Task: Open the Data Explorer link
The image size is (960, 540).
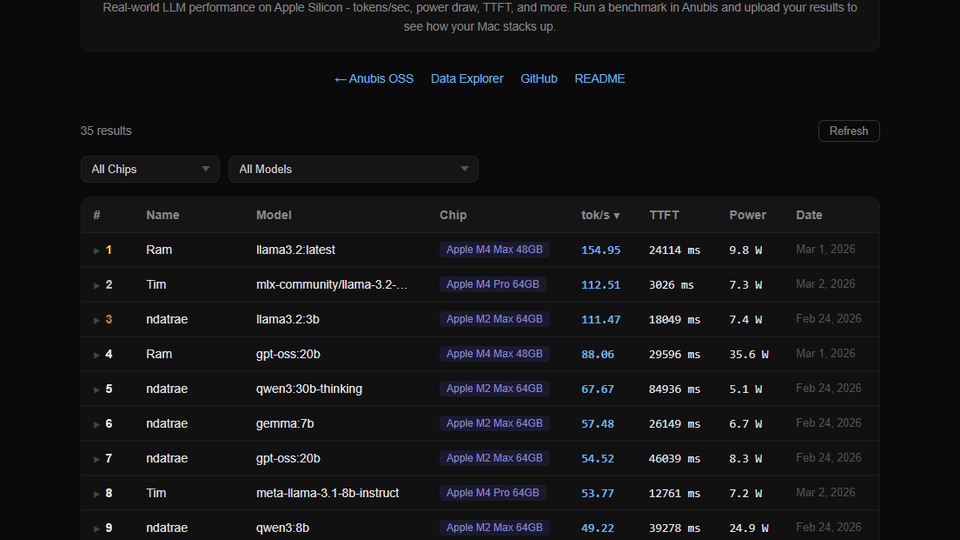Action: (x=467, y=79)
